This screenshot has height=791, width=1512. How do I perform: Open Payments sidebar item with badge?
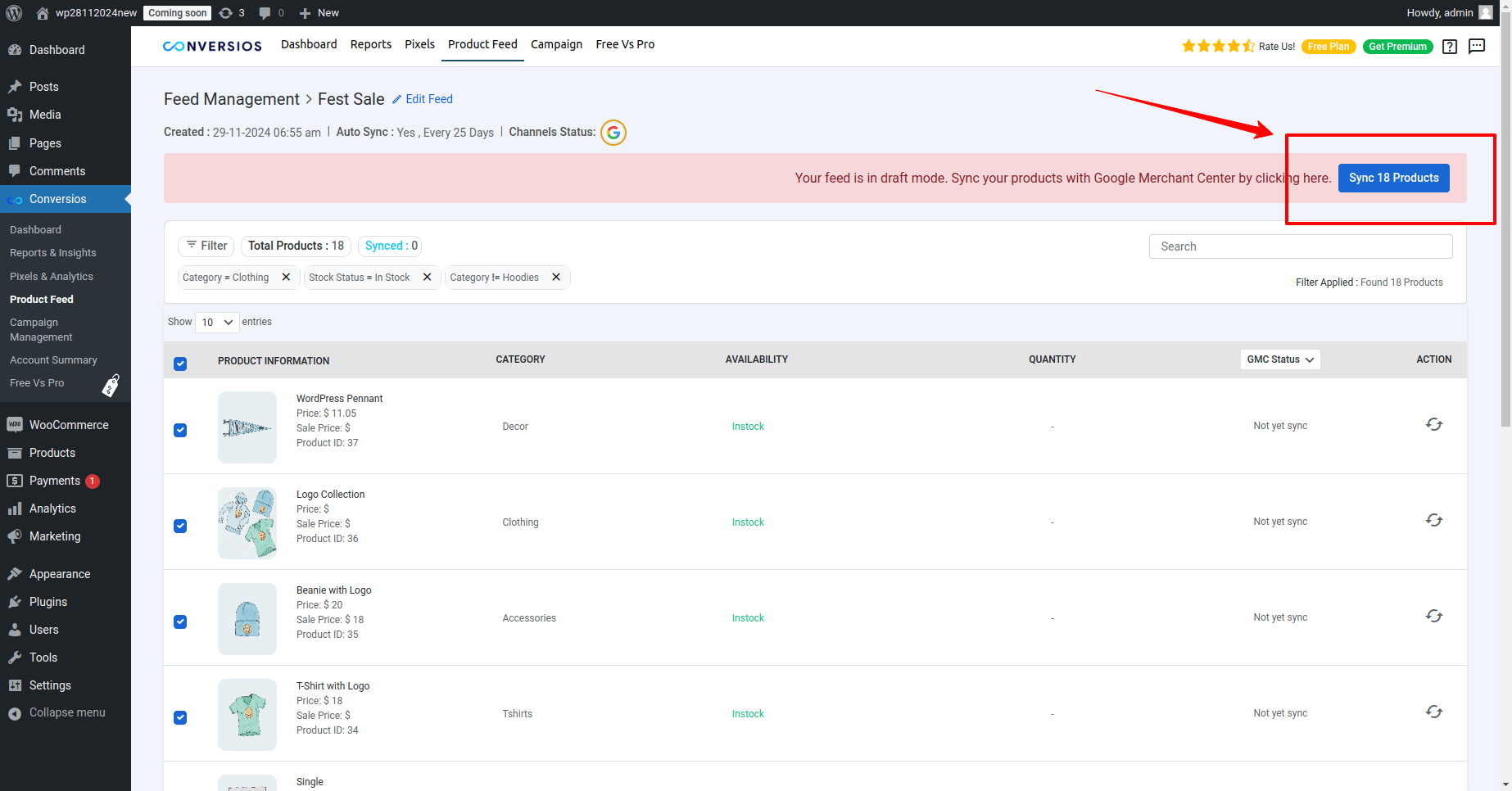tap(66, 481)
